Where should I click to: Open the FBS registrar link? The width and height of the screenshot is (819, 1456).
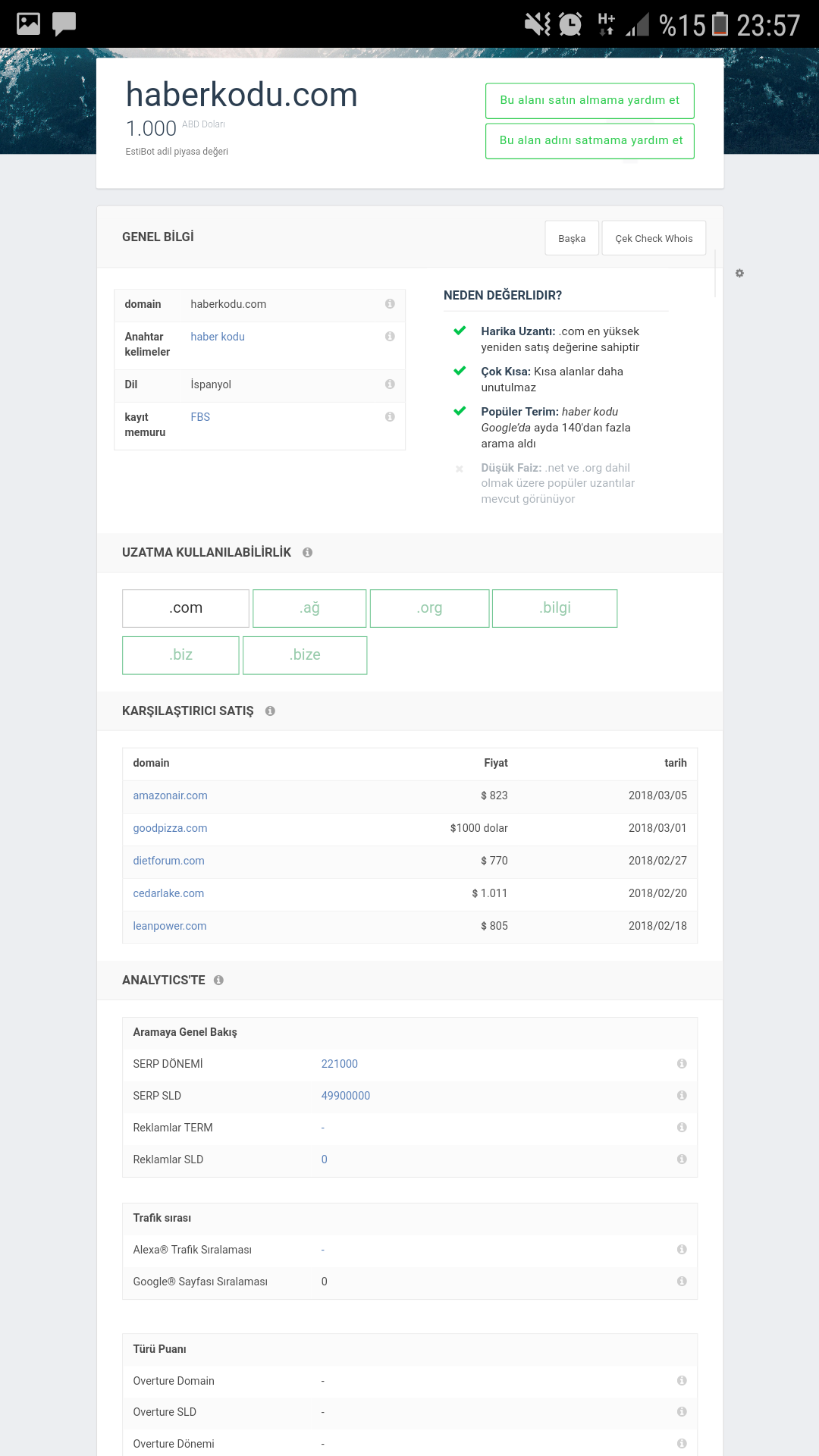[200, 417]
